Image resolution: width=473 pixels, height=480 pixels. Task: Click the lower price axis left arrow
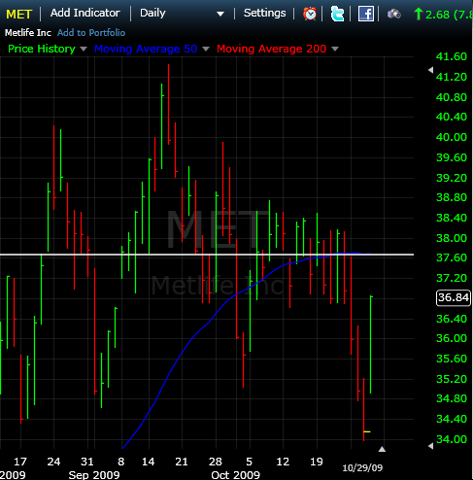[x=431, y=446]
